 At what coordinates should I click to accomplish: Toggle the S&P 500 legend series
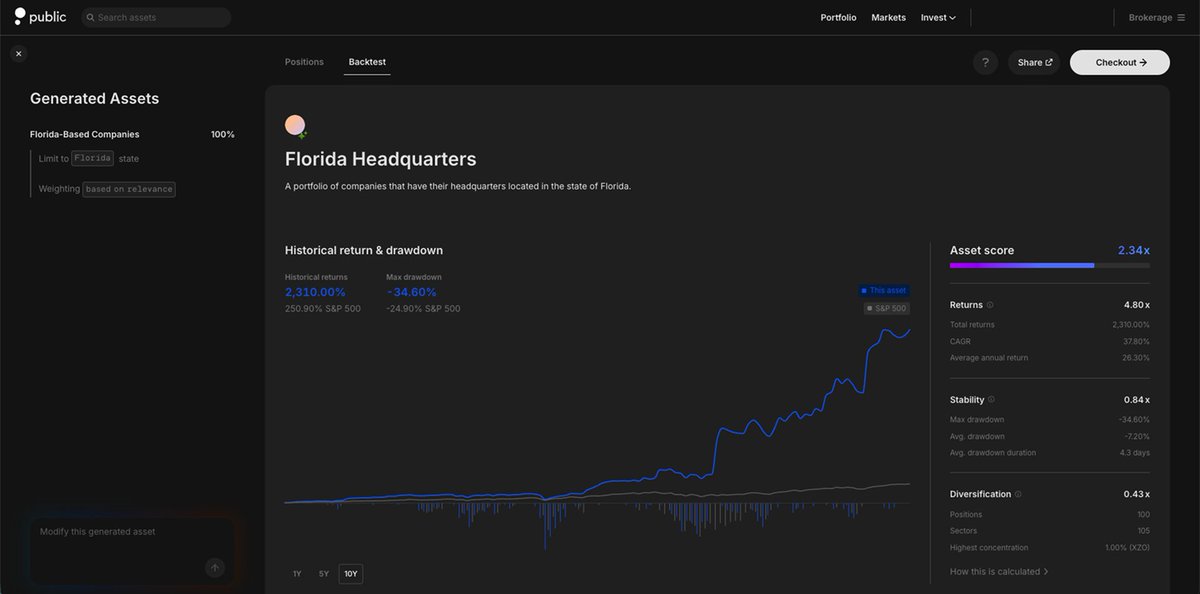point(886,308)
